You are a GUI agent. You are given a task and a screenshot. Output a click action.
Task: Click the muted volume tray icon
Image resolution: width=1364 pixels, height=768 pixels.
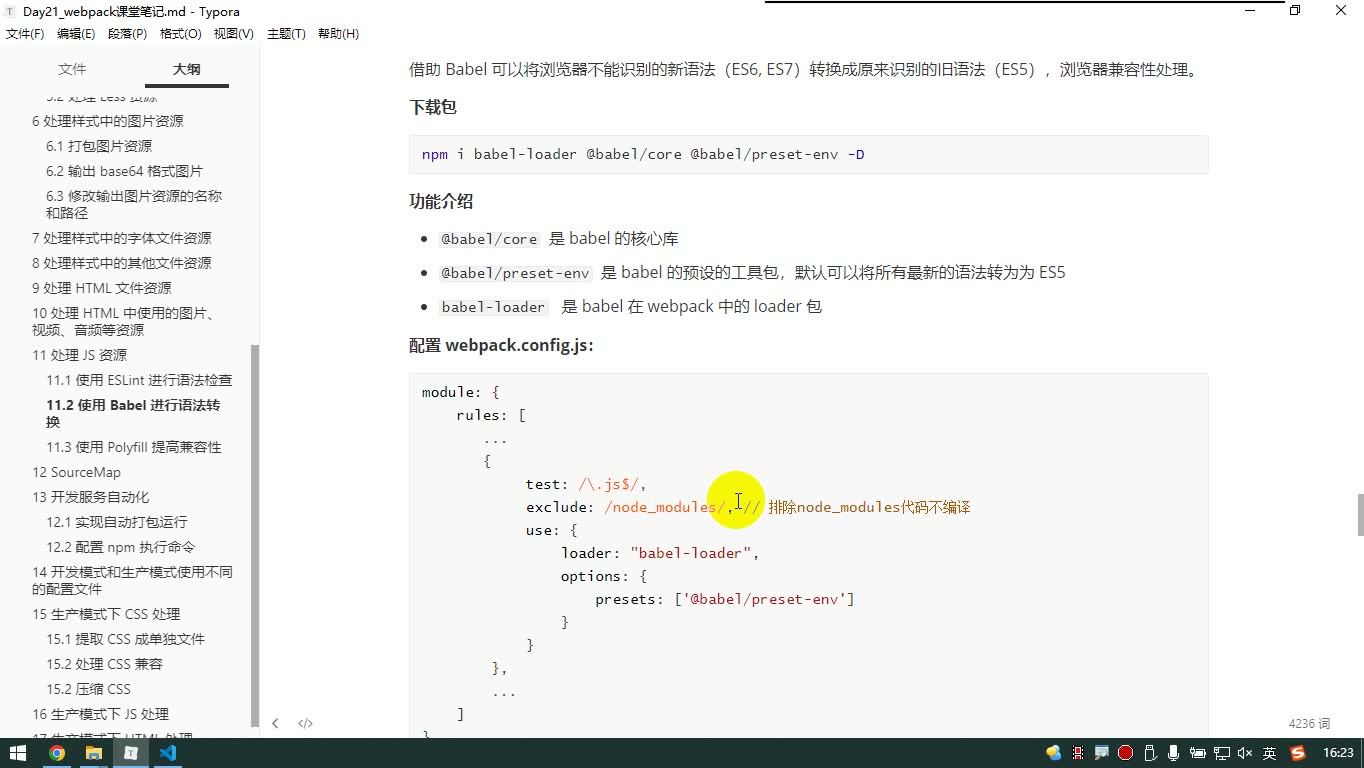(x=1245, y=753)
